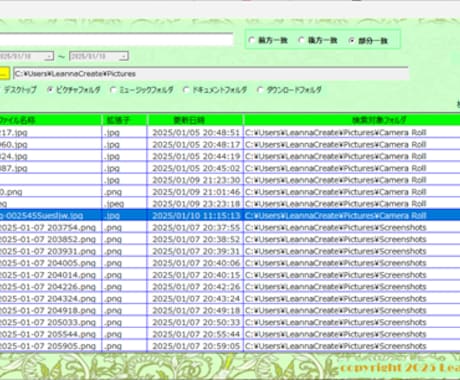Screen dimensions: 460x380
Task: Click the yellow folder browse button
Action: 4,74
